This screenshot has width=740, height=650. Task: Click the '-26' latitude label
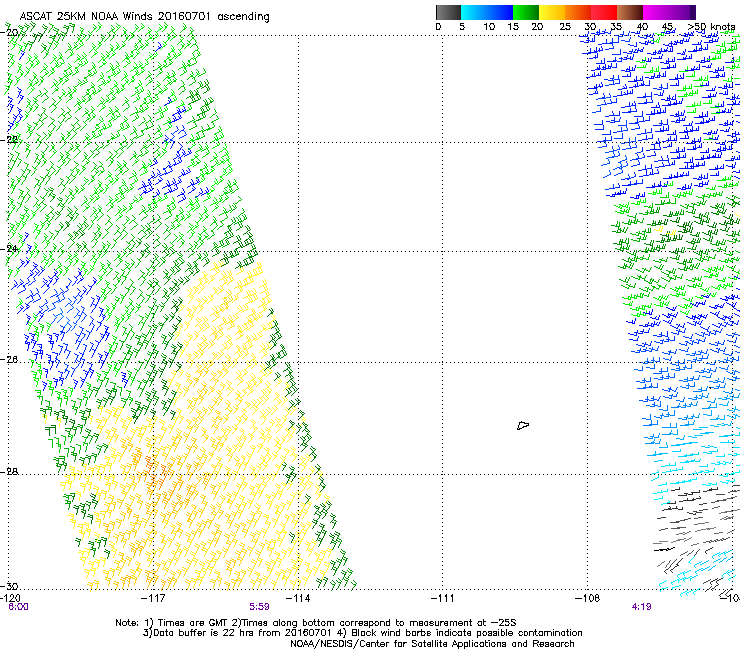[9, 360]
